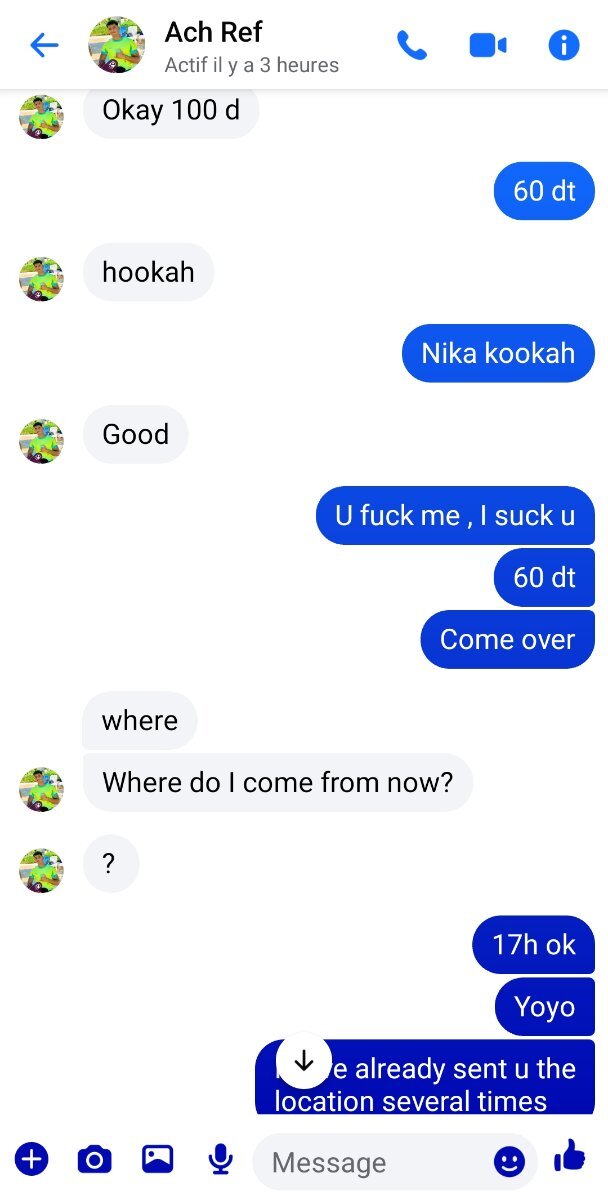This screenshot has width=608, height=1200.
Task: Select the "17h ok" sent message
Action: (x=534, y=944)
